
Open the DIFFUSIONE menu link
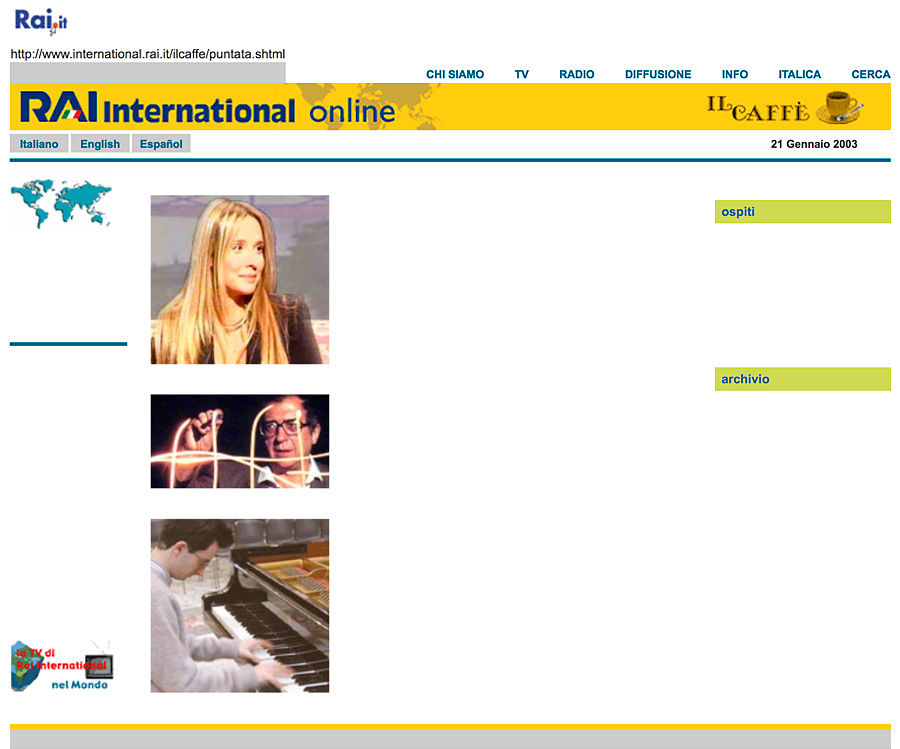tap(658, 75)
